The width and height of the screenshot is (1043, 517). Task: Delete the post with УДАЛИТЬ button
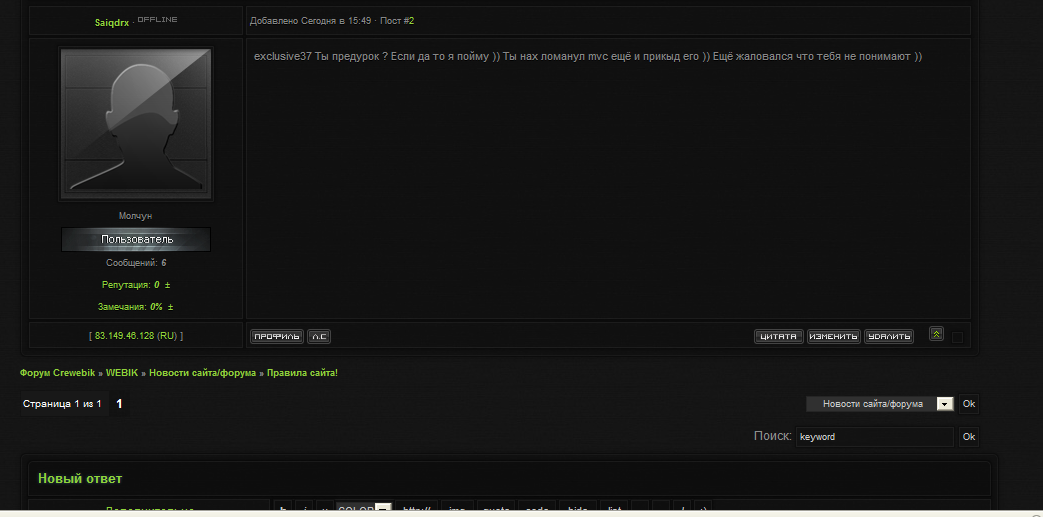click(889, 337)
